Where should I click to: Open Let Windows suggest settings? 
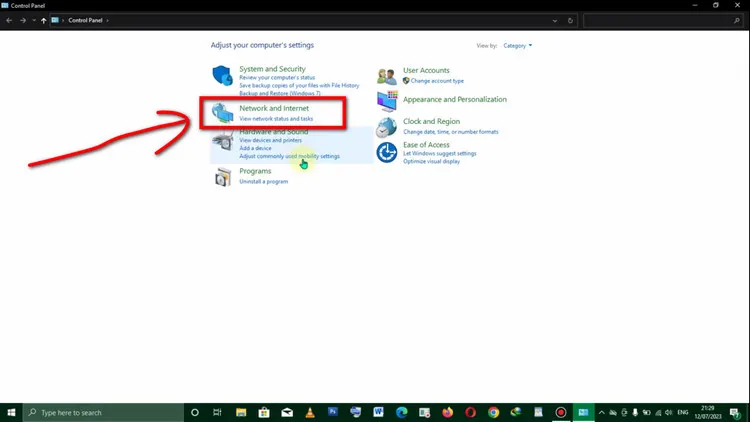[x=440, y=154]
